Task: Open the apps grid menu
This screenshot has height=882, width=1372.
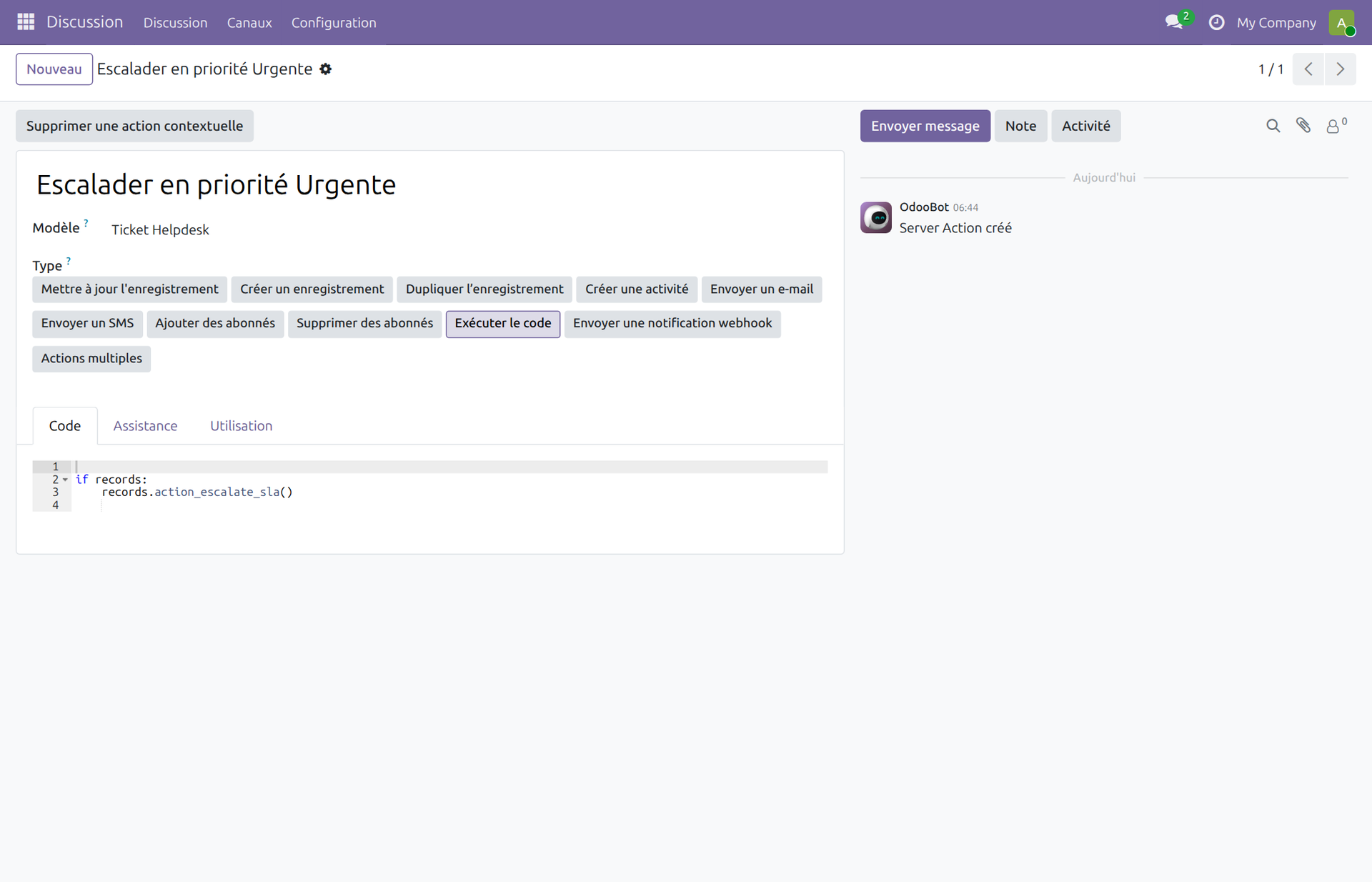Action: pyautogui.click(x=25, y=21)
